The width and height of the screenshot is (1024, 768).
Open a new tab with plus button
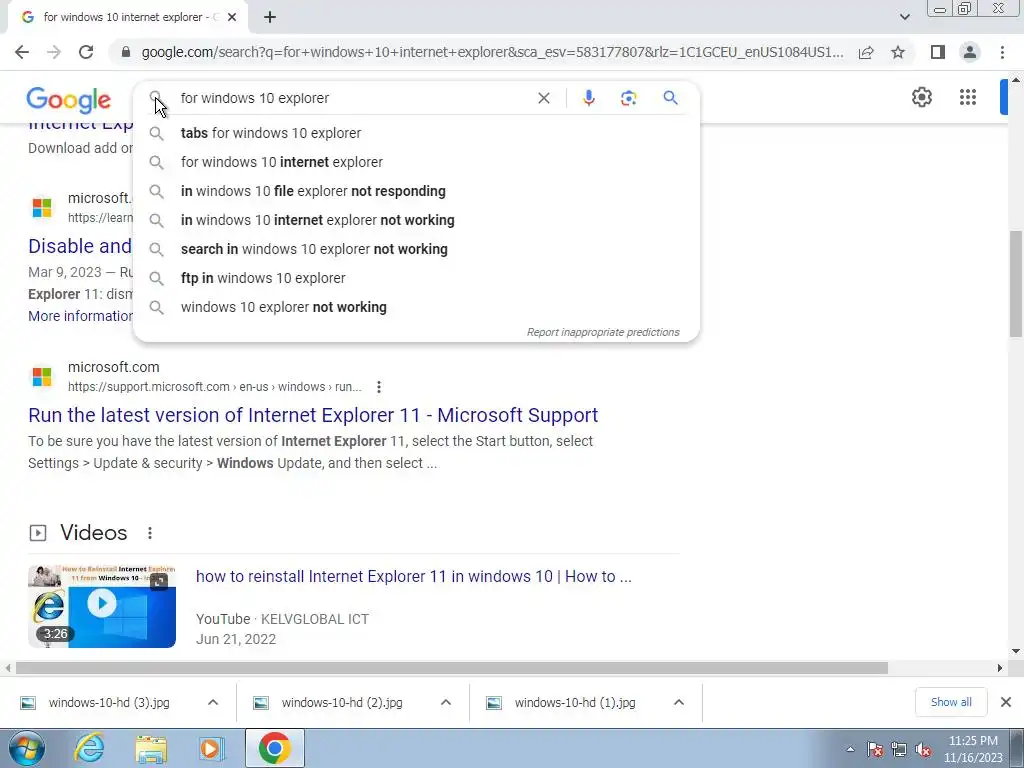click(x=270, y=17)
